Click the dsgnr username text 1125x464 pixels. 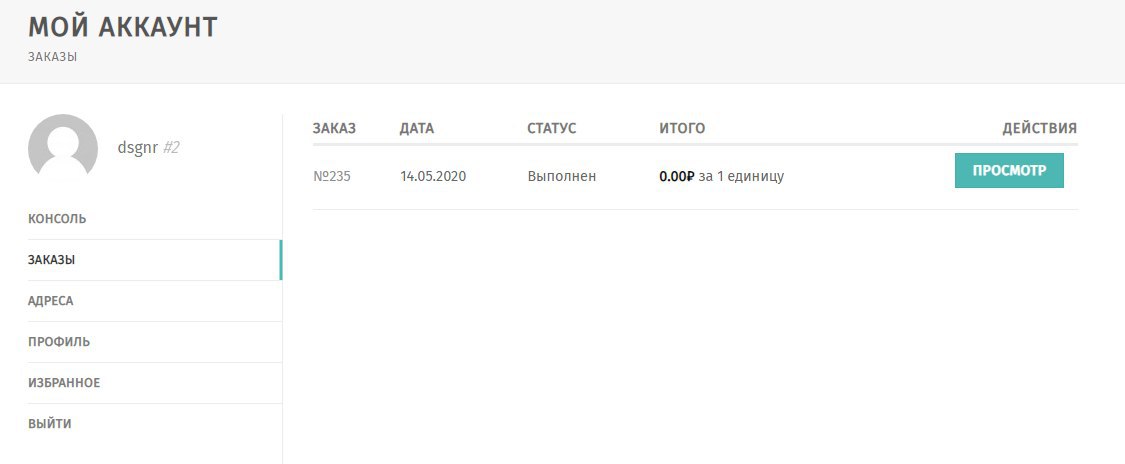[138, 148]
